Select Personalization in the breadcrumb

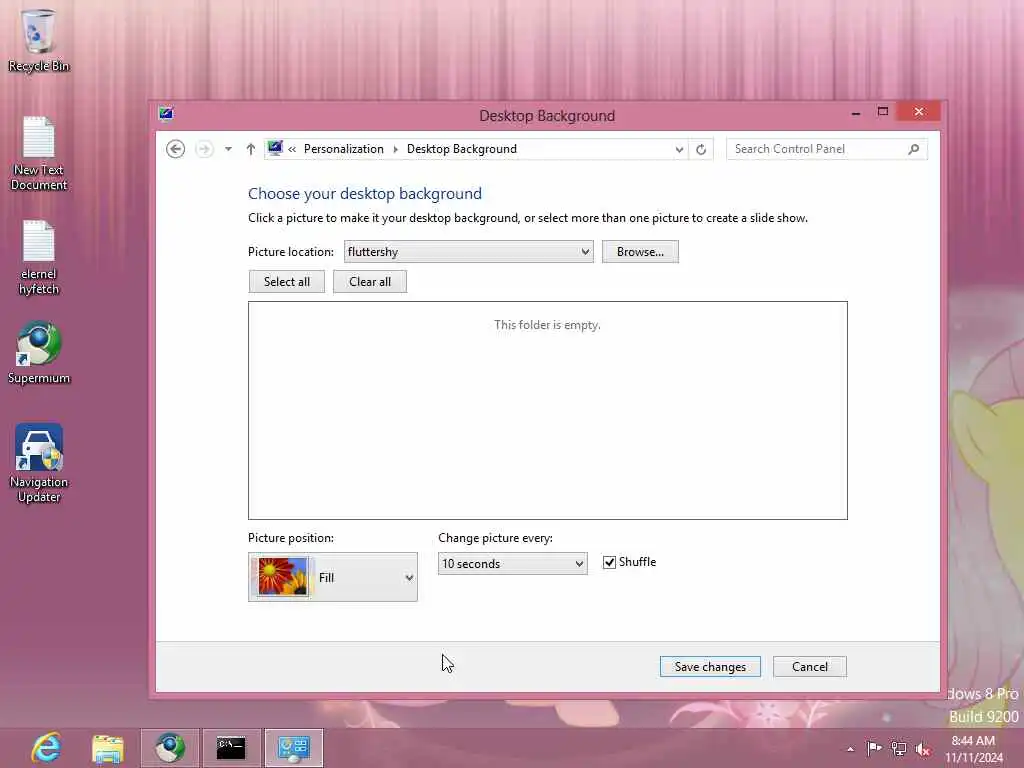pos(344,149)
